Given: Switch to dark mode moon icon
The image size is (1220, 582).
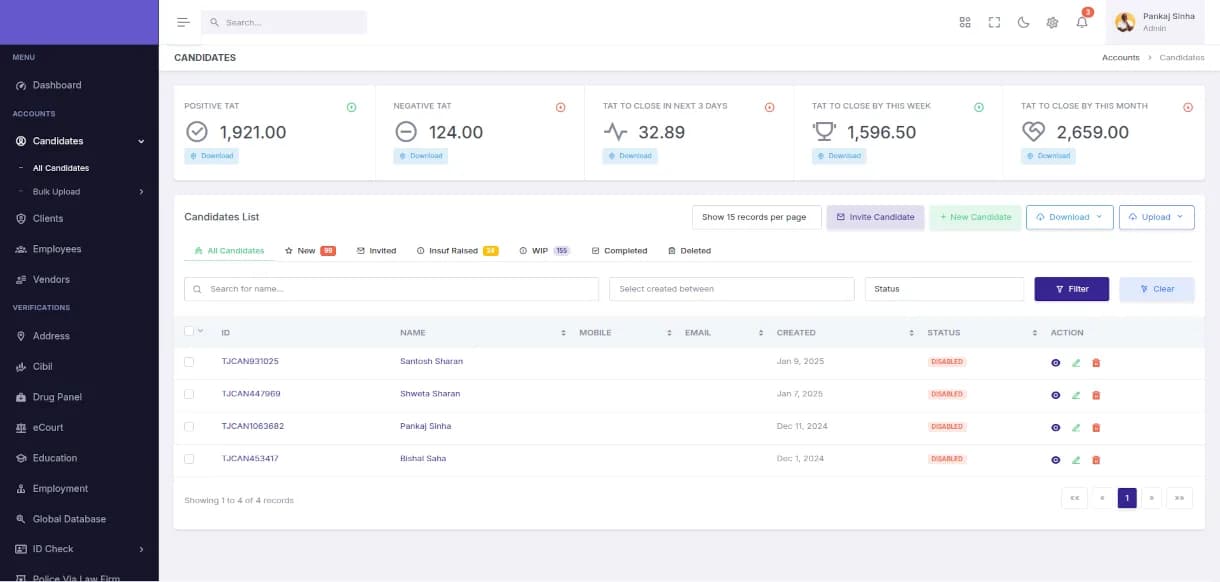Looking at the screenshot, I should (x=1023, y=22).
